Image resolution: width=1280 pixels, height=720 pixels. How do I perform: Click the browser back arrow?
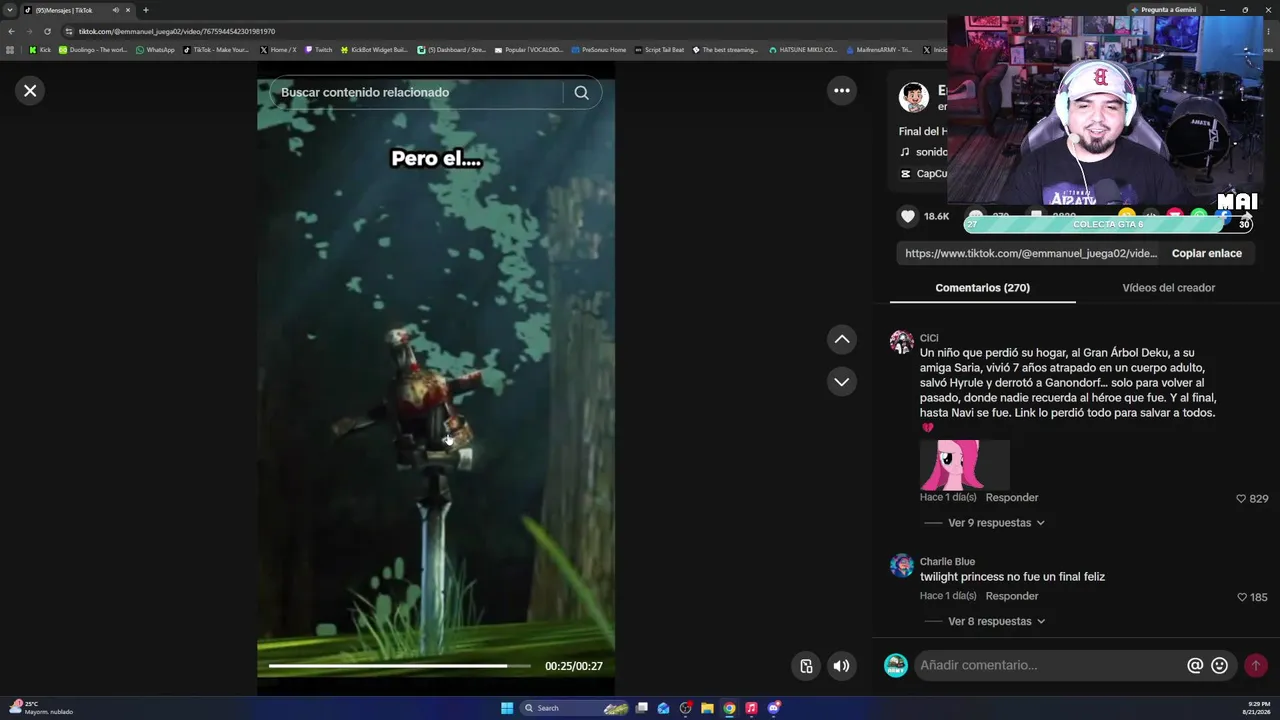pyautogui.click(x=11, y=31)
